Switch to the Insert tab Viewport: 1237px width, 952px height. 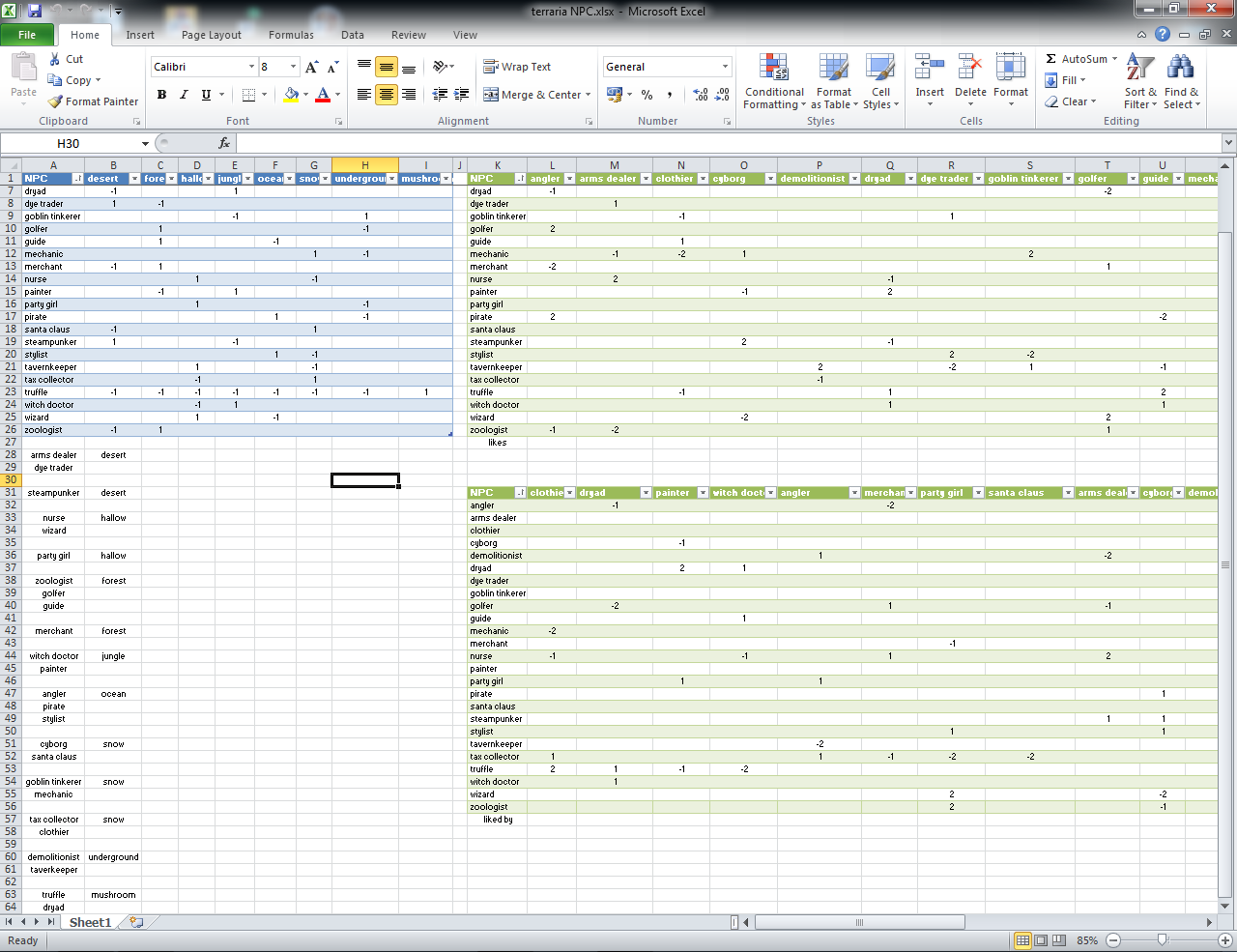(140, 35)
